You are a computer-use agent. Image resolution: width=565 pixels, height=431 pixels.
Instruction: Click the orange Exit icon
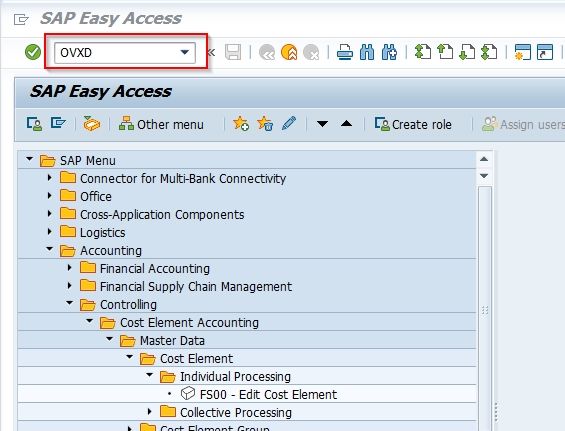289,52
